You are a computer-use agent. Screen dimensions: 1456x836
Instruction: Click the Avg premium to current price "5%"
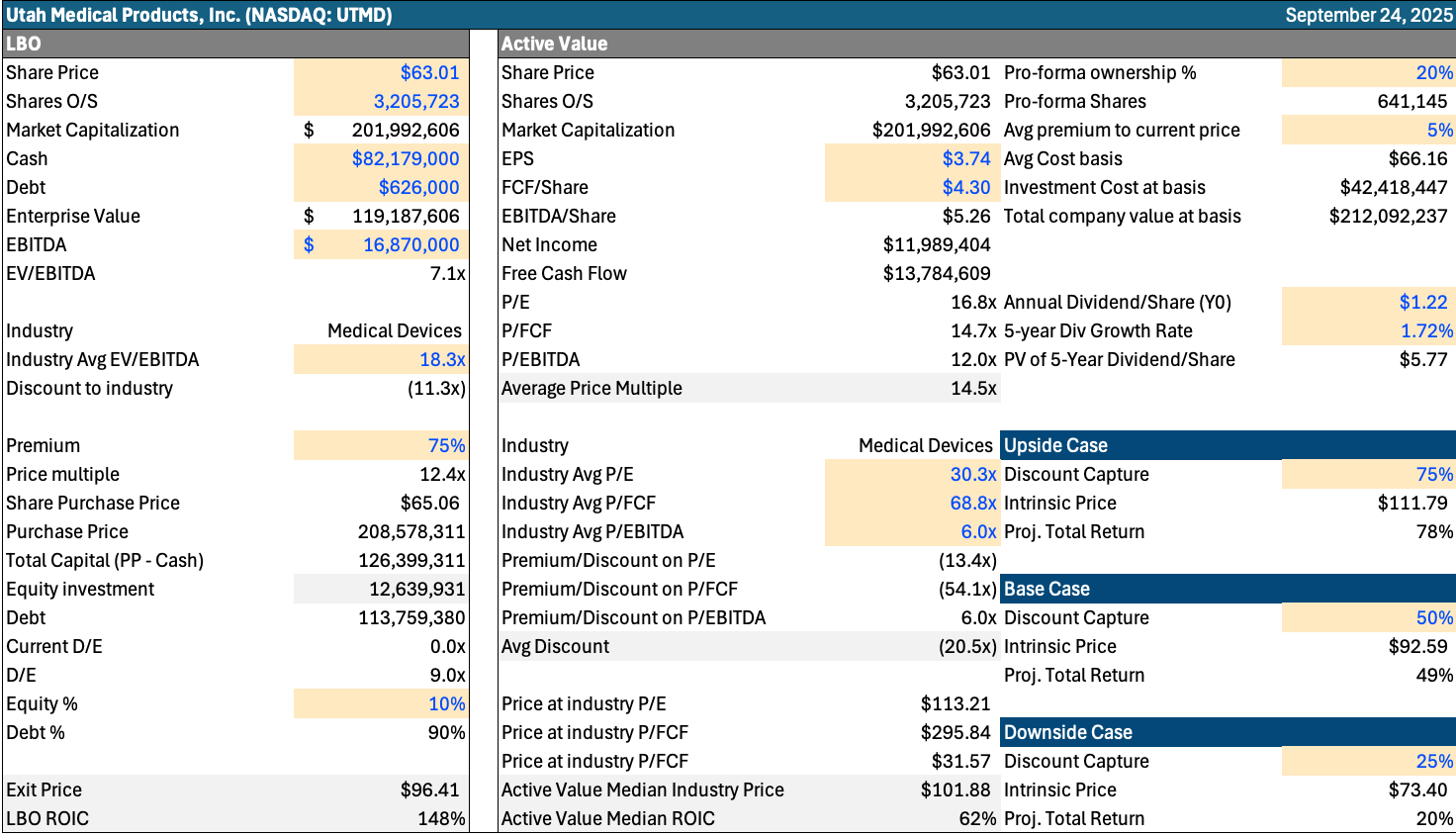1440,130
